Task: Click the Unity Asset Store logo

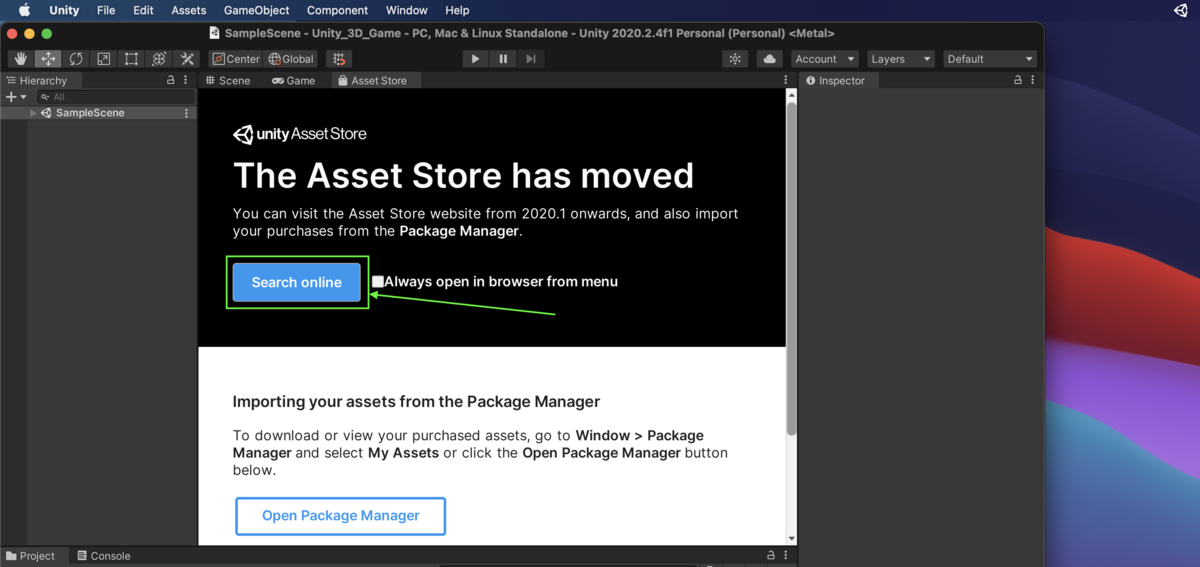Action: (x=300, y=134)
